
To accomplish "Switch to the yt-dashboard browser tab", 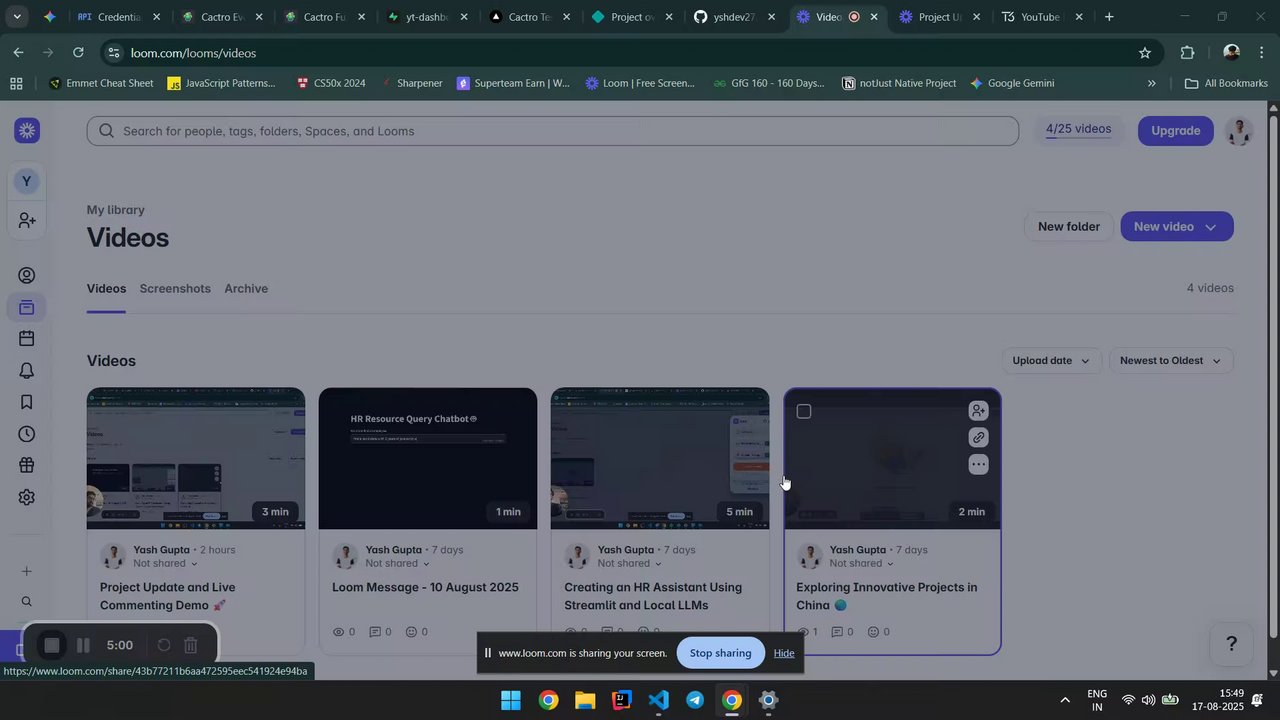I will pyautogui.click(x=426, y=17).
